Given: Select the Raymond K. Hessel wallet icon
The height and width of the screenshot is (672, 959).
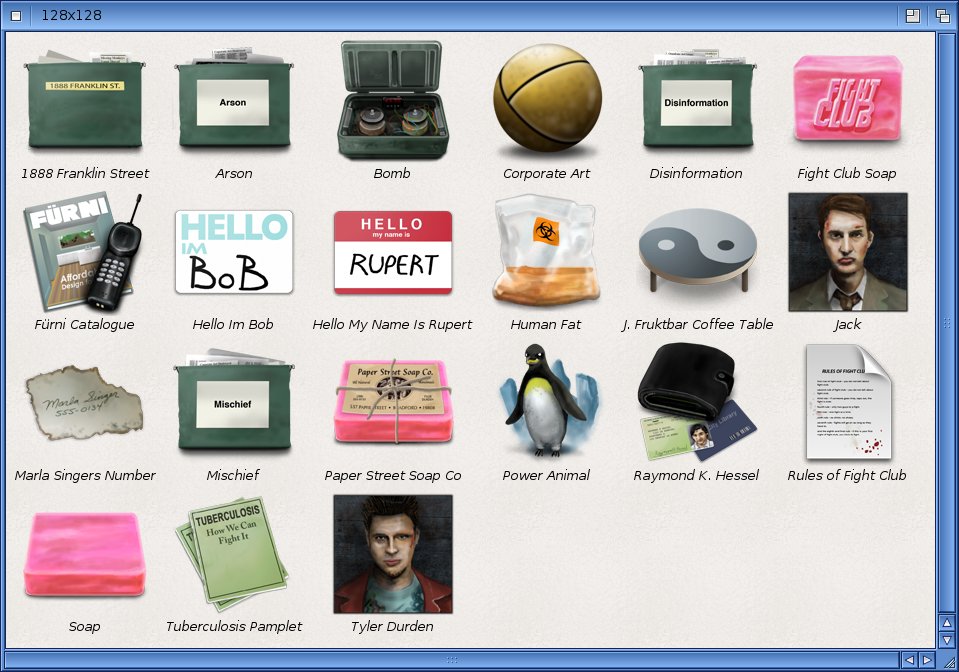Looking at the screenshot, I should click(x=697, y=402).
